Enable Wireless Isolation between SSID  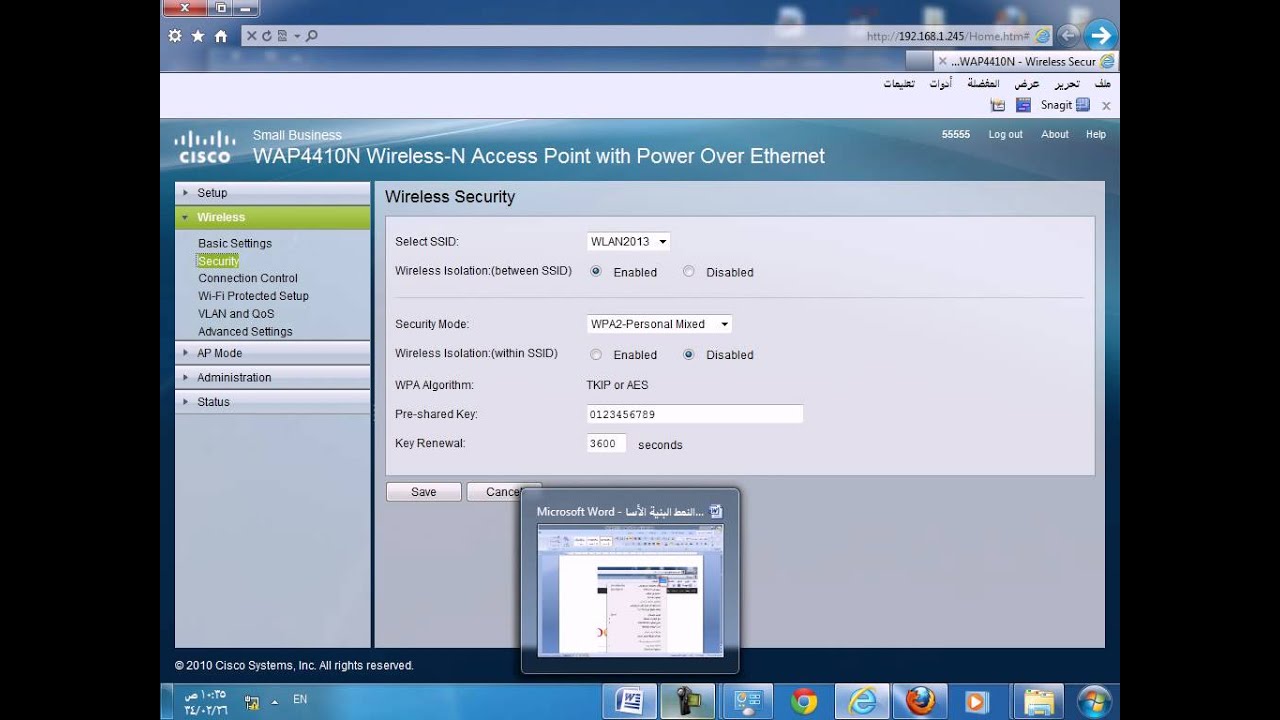tap(596, 271)
